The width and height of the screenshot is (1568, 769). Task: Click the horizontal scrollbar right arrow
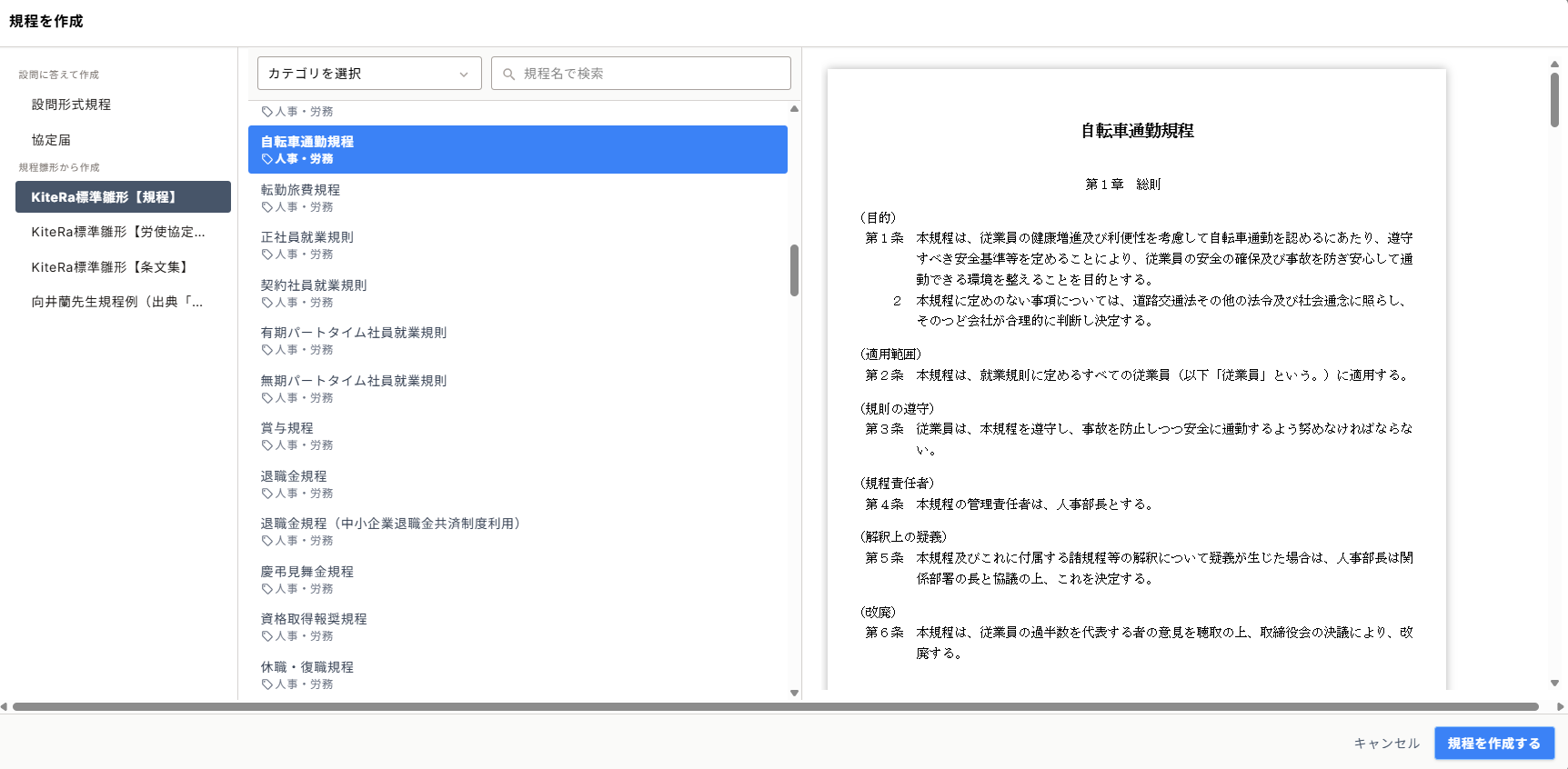click(1561, 706)
